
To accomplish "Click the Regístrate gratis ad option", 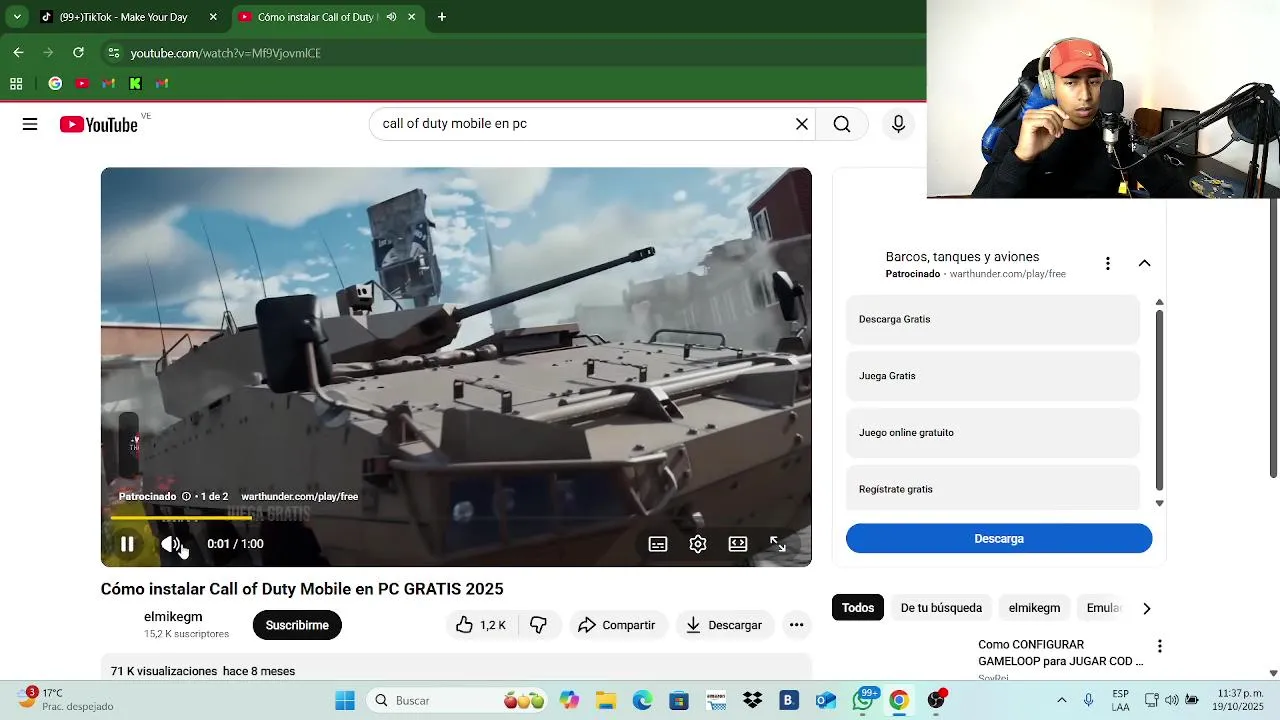I will pyautogui.click(x=993, y=488).
